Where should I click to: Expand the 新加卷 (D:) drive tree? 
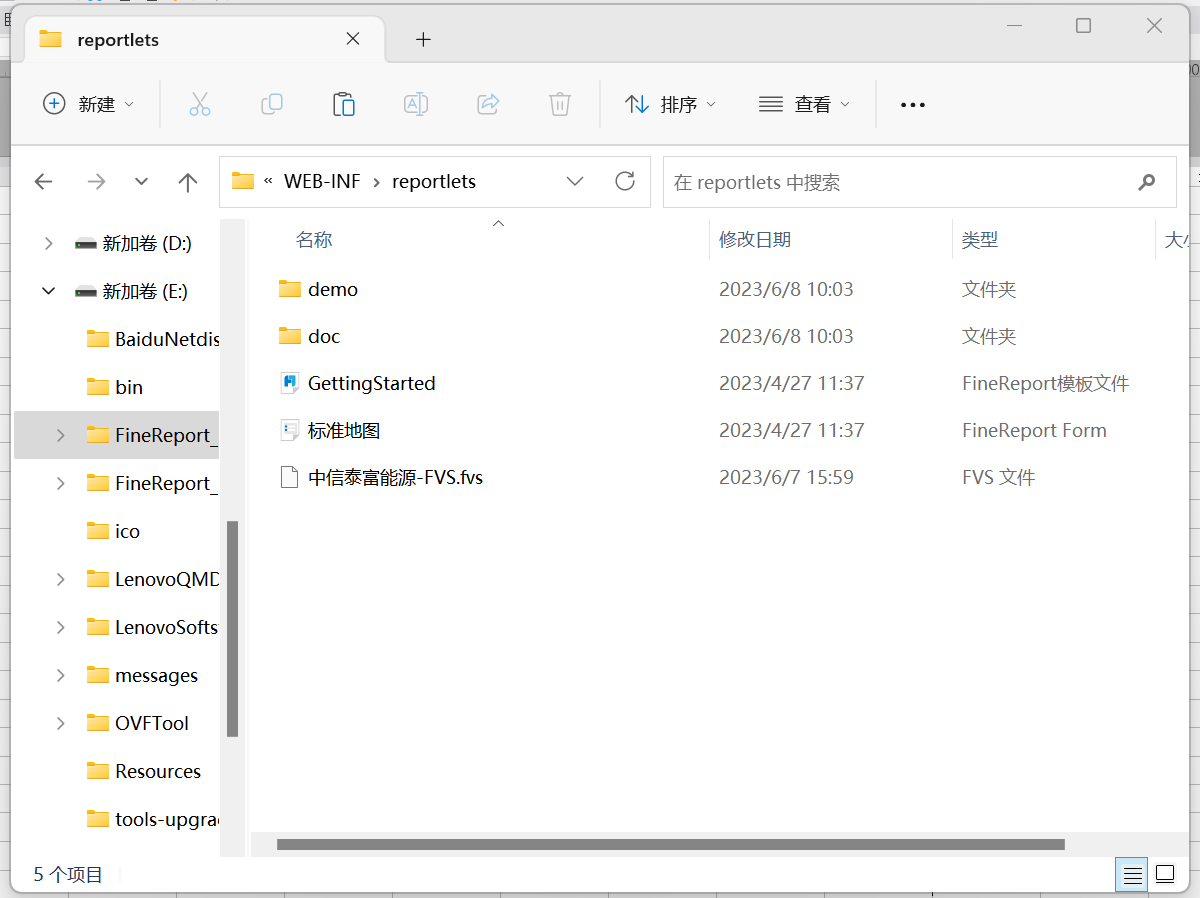tap(48, 243)
